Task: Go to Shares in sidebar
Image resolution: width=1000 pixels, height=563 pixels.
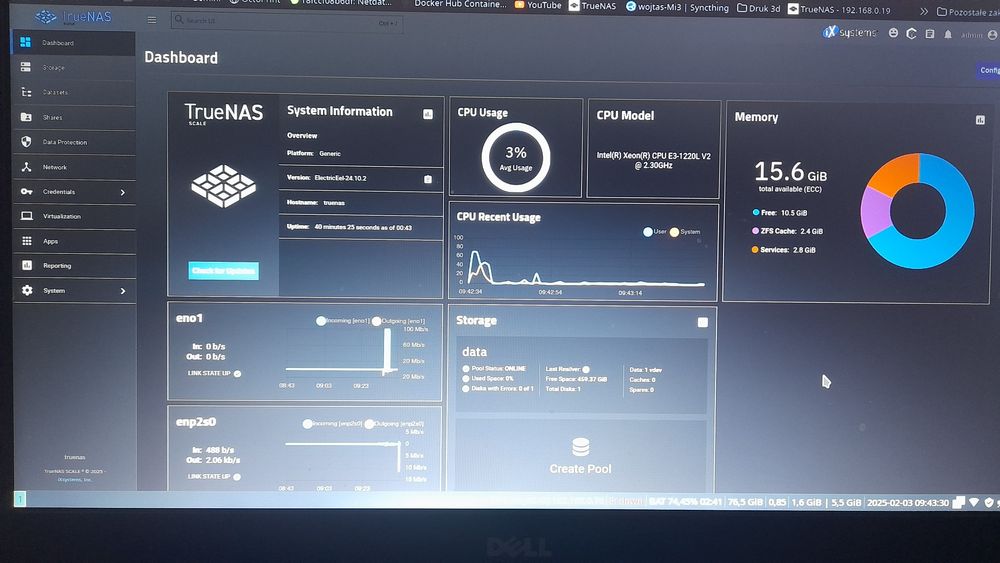Action: click(x=73, y=117)
